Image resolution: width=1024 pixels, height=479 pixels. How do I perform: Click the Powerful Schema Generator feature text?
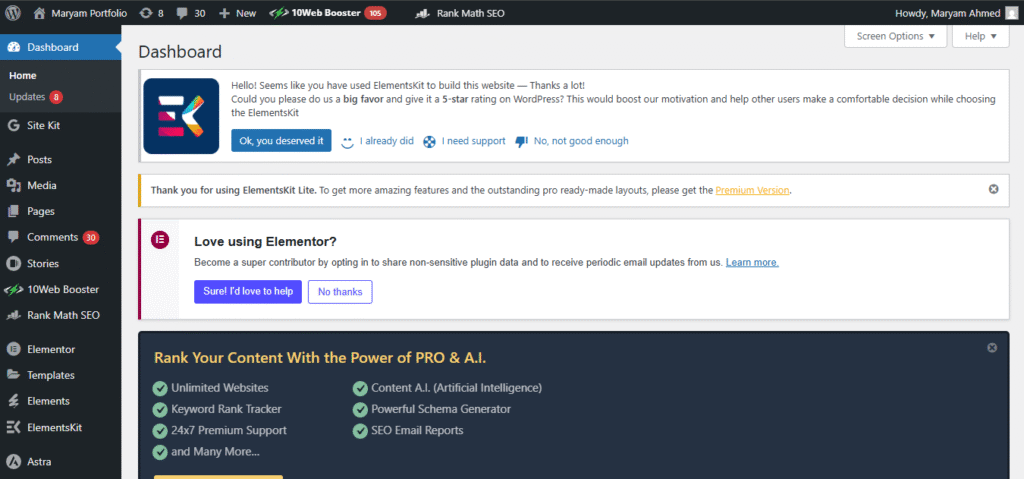(x=441, y=409)
